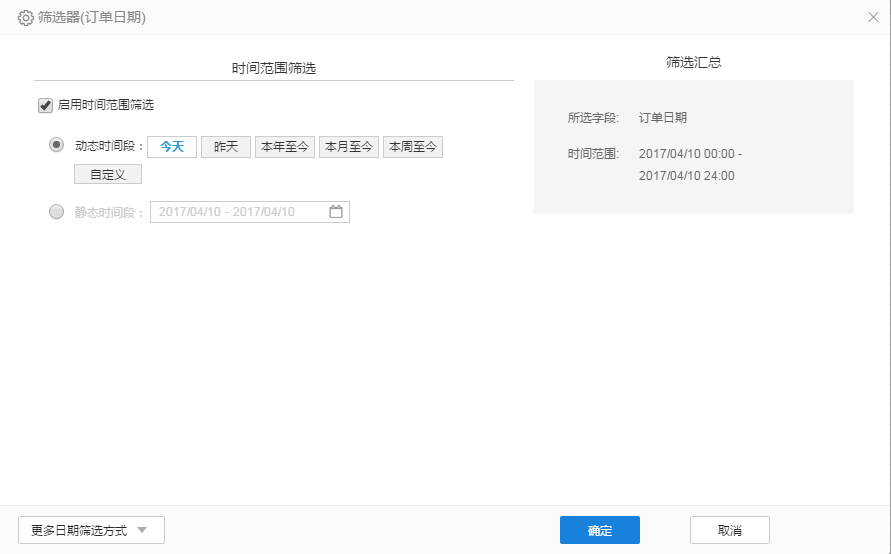Click the 订单日期 field value in summary
The image size is (891, 554).
(663, 118)
